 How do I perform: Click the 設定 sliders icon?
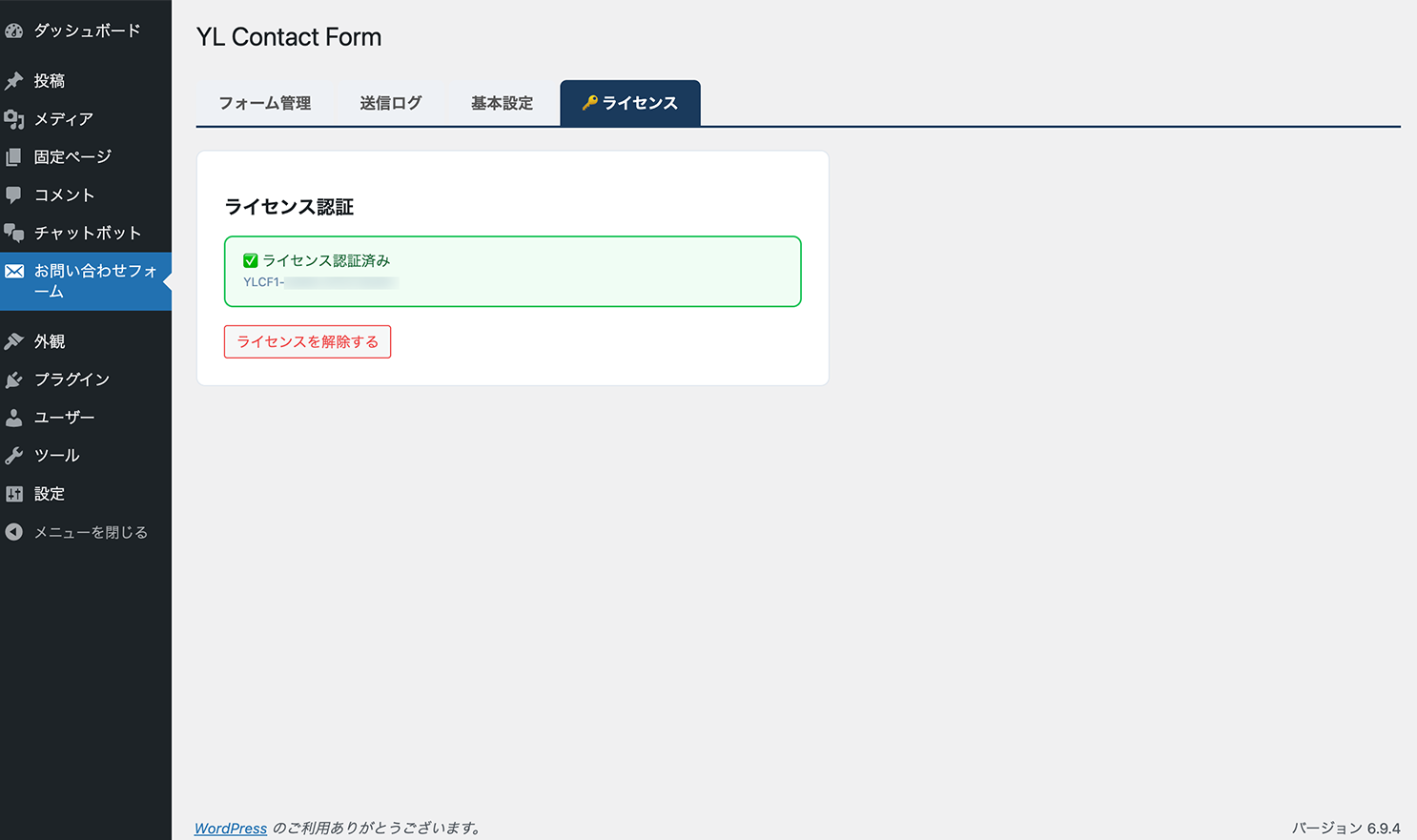[14, 494]
